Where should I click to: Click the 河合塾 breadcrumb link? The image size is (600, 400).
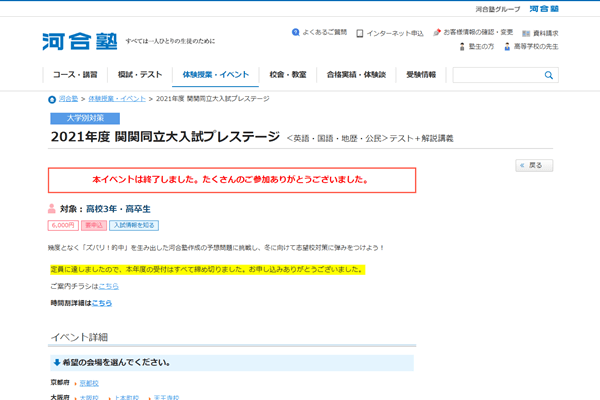point(68,99)
